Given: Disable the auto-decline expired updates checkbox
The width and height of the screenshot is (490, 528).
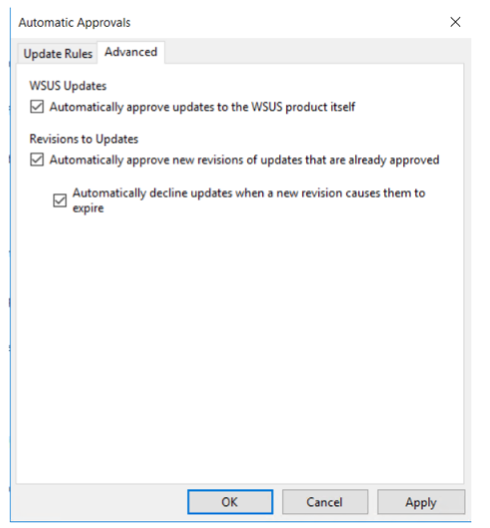Looking at the screenshot, I should click(60, 201).
